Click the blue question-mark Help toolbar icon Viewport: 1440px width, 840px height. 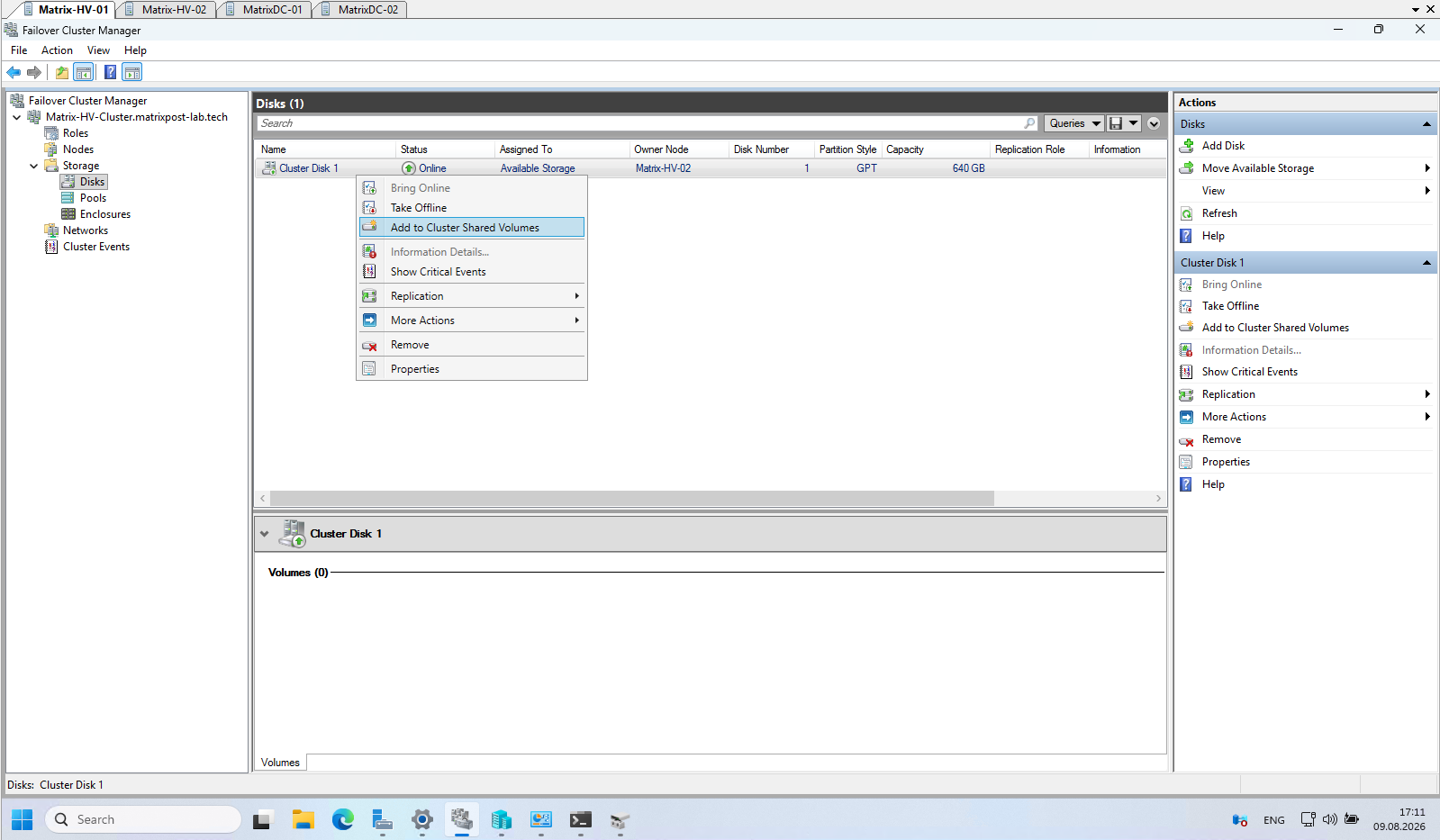click(x=110, y=72)
